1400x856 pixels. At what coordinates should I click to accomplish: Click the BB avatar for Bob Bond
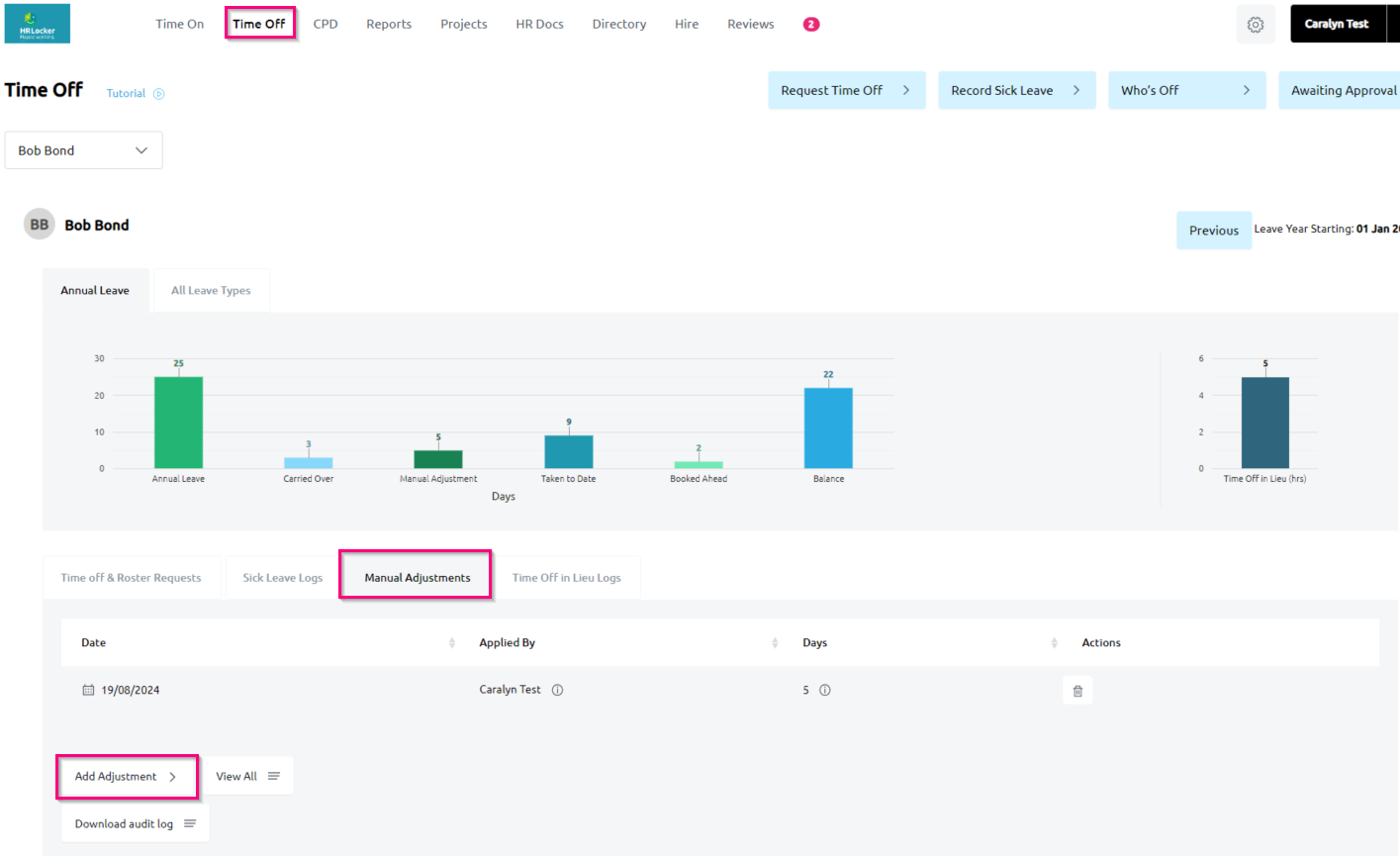tap(39, 225)
